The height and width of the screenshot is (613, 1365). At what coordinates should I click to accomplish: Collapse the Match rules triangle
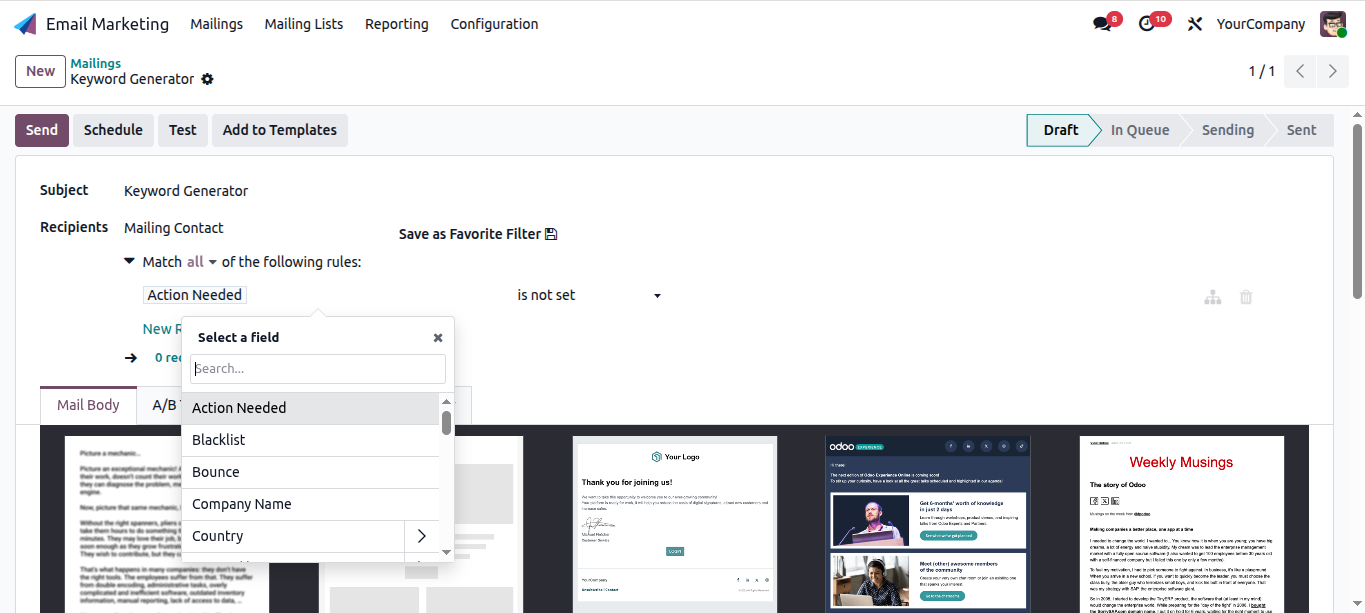click(129, 261)
